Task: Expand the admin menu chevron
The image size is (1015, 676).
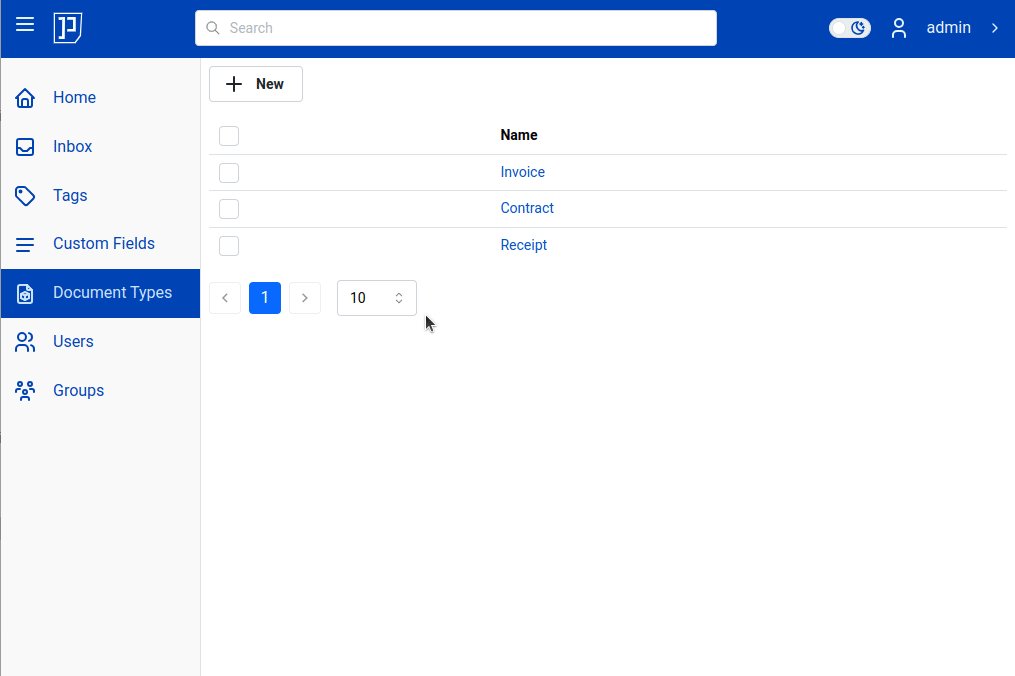Action: [x=995, y=28]
